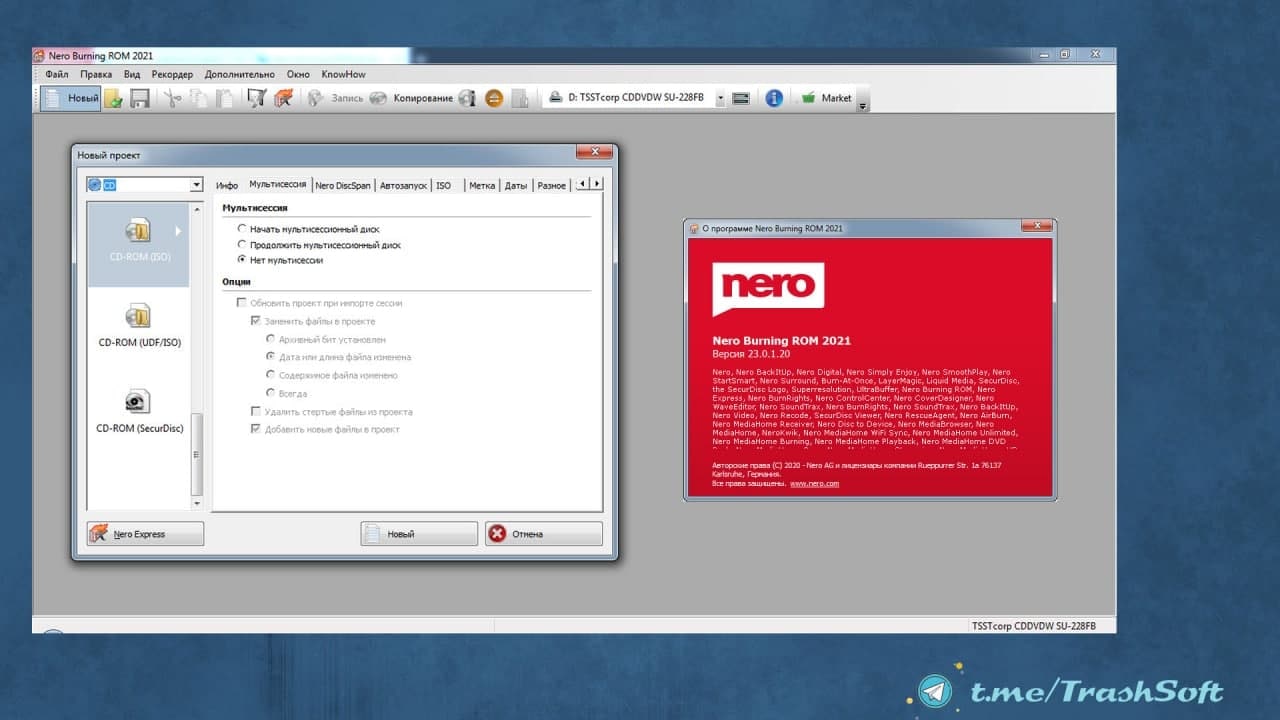This screenshot has width=1280, height=720.
Task: Click the Запись burn toolbar button
Action: pyautogui.click(x=335, y=98)
